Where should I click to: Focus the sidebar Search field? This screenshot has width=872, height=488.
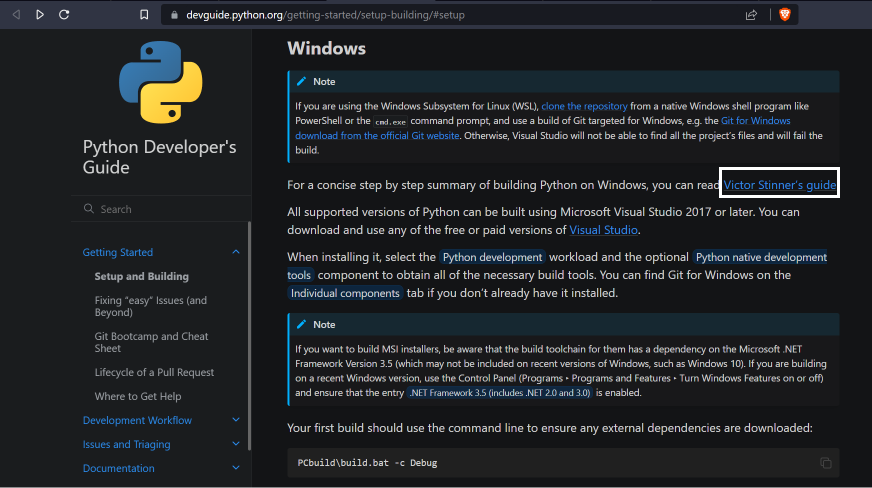[x=161, y=209]
